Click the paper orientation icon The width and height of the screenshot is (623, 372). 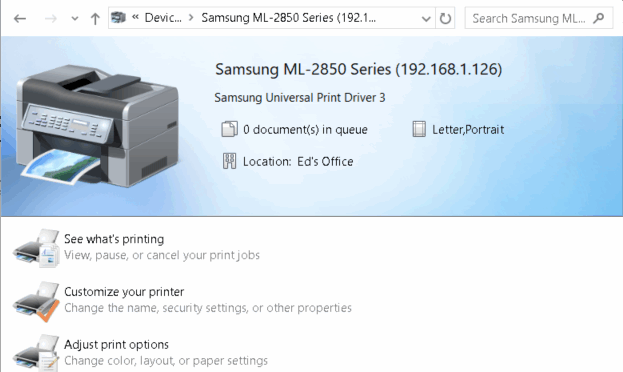419,129
